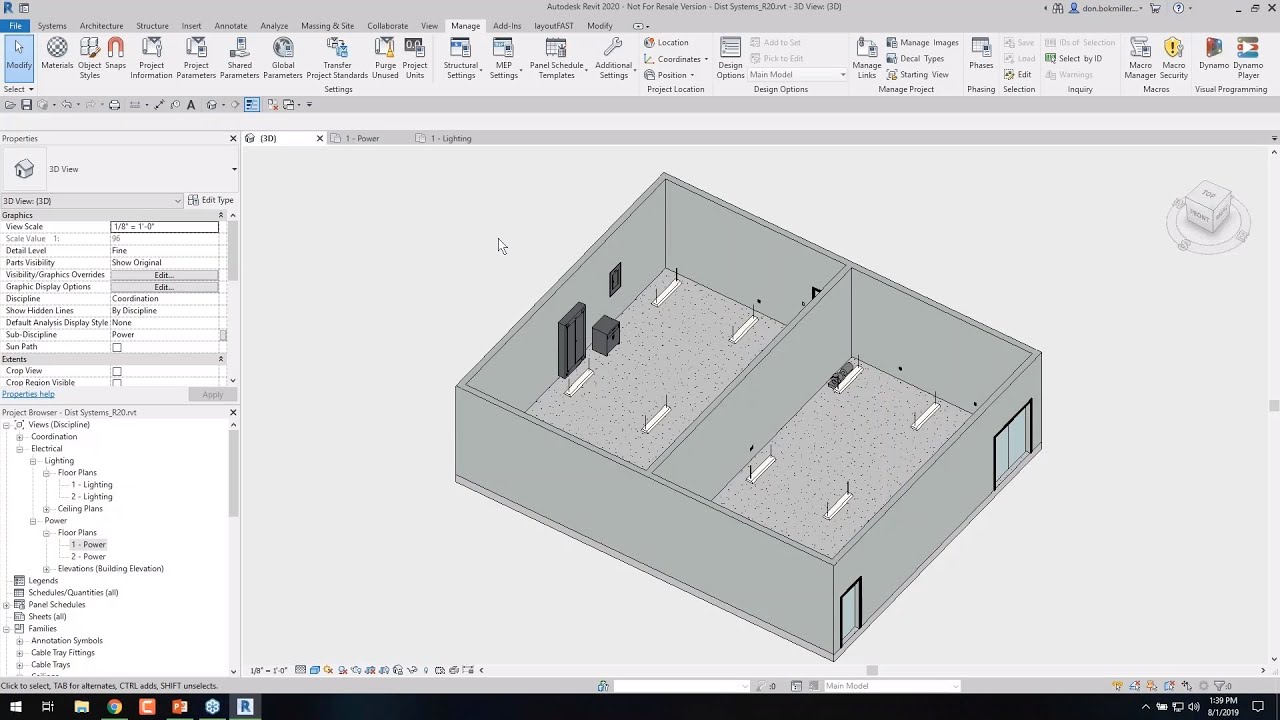Expand Elevations (Building Elevation) node
Image resolution: width=1280 pixels, height=720 pixels.
46,569
